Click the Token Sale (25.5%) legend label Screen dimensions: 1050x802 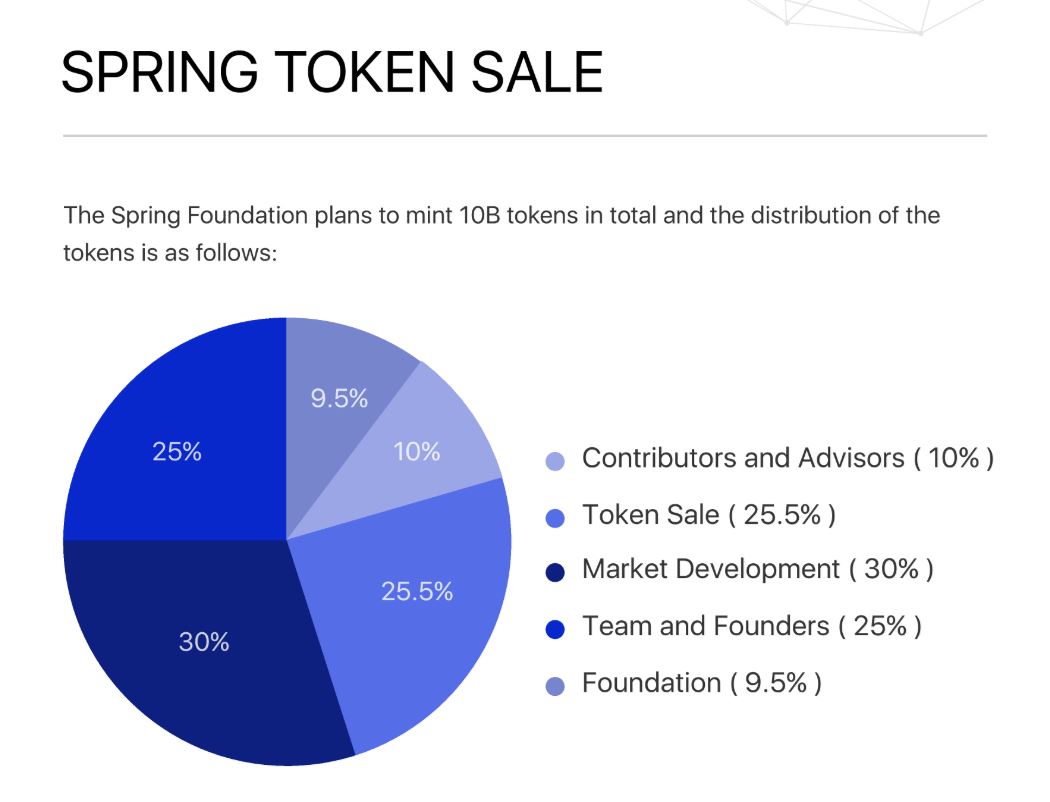click(x=708, y=515)
